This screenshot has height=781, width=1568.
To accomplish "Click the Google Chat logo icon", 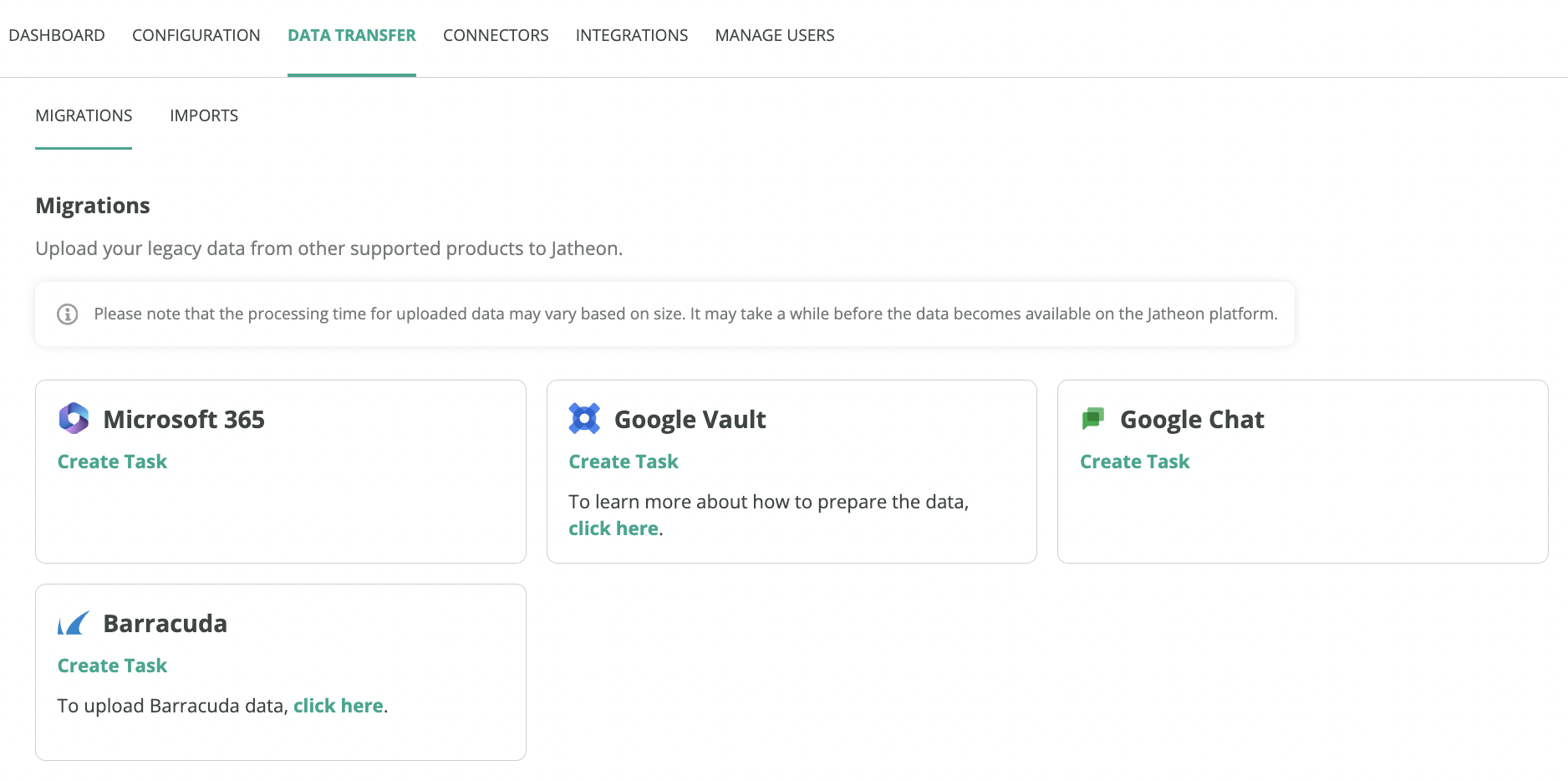I will coord(1093,418).
